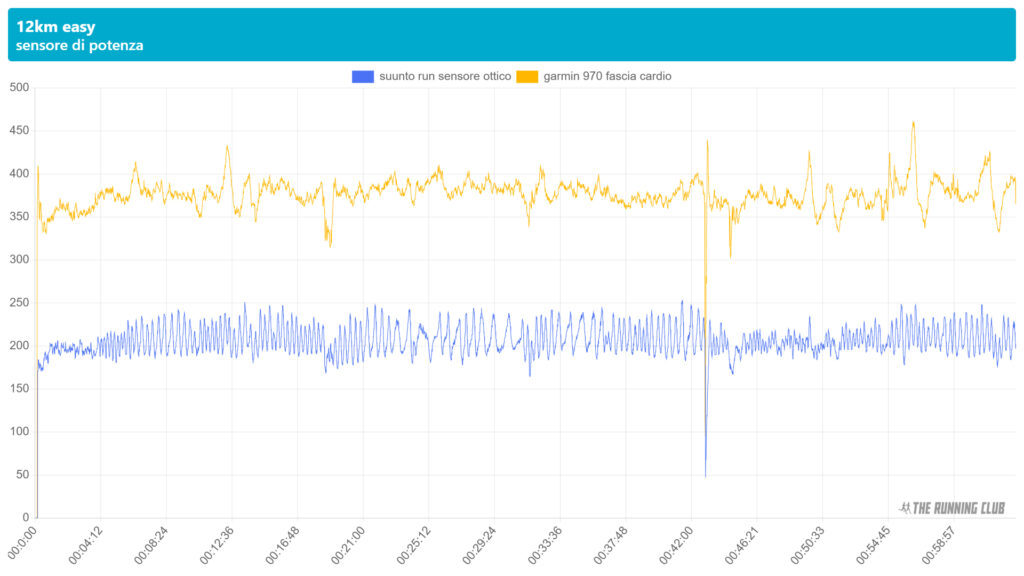Click The Running Club watermark logo
The width and height of the screenshot is (1024, 576).
952,508
